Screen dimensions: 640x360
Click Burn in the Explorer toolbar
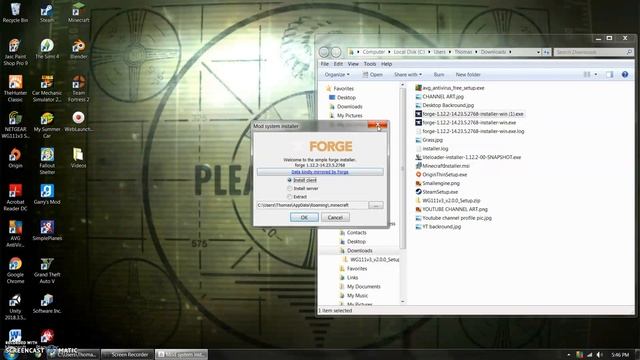tap(439, 75)
